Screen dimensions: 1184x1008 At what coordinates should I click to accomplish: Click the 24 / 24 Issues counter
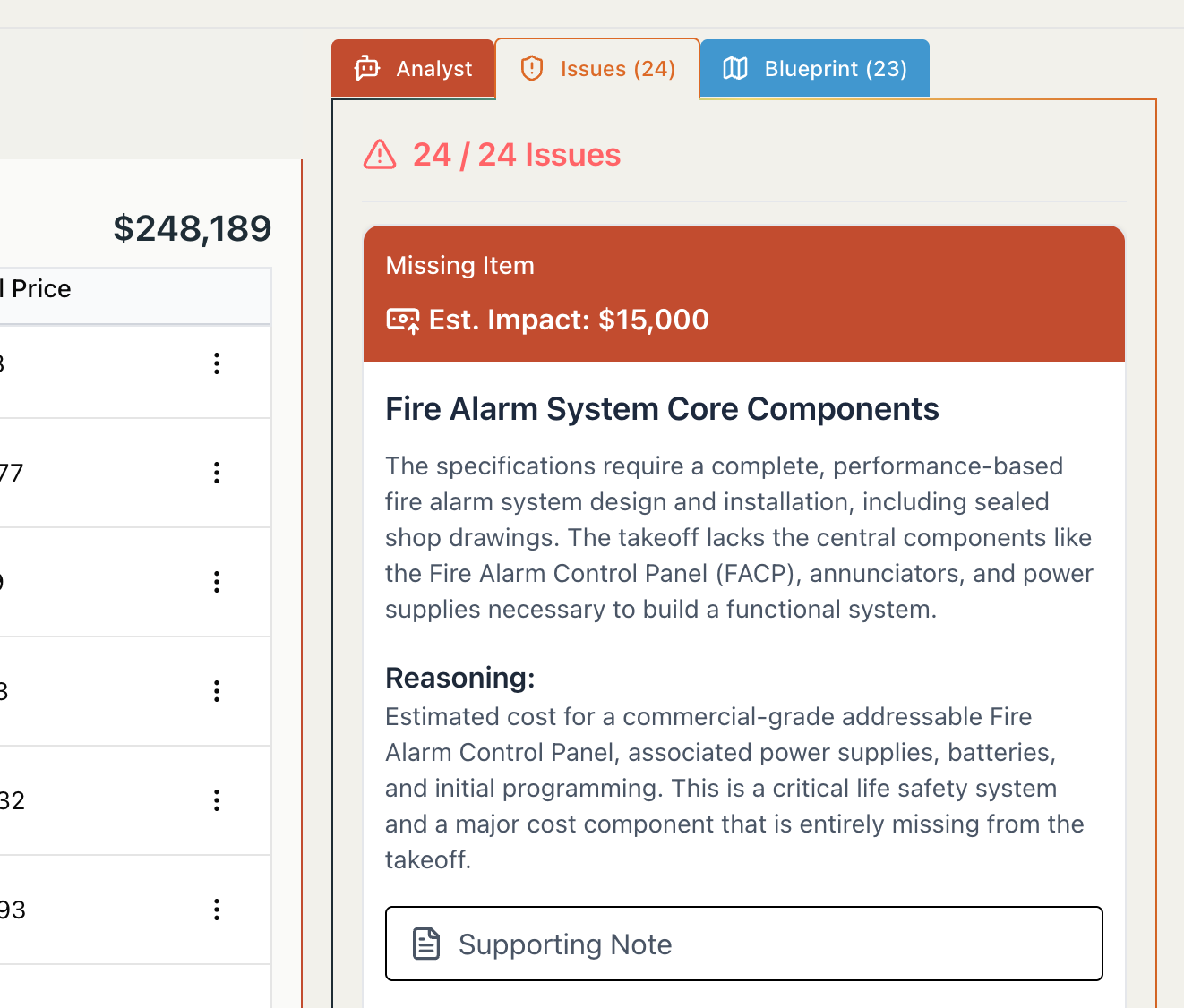(x=517, y=155)
